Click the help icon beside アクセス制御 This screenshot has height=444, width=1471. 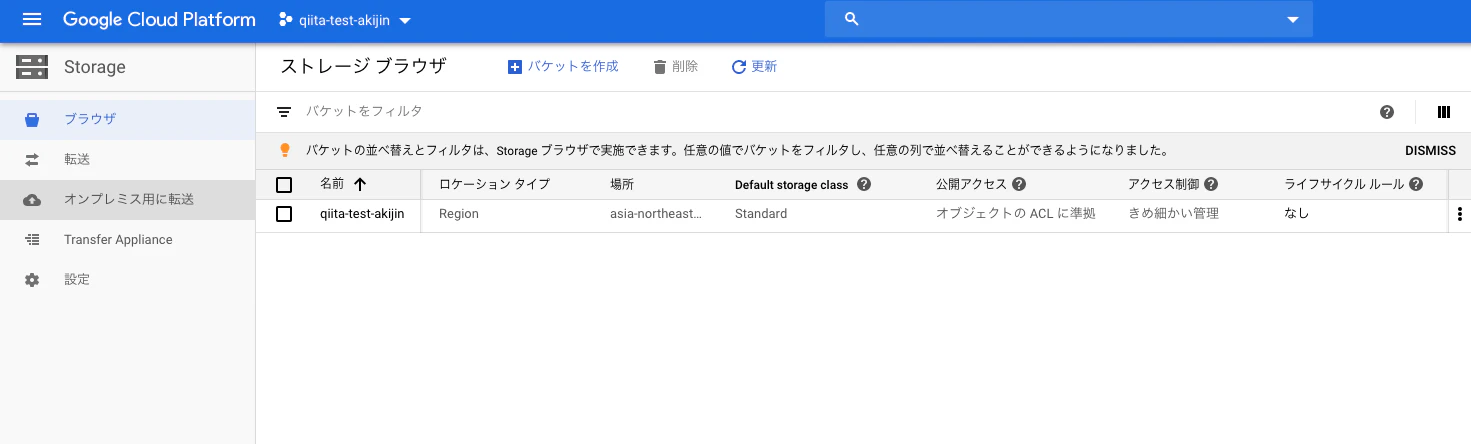click(1211, 184)
